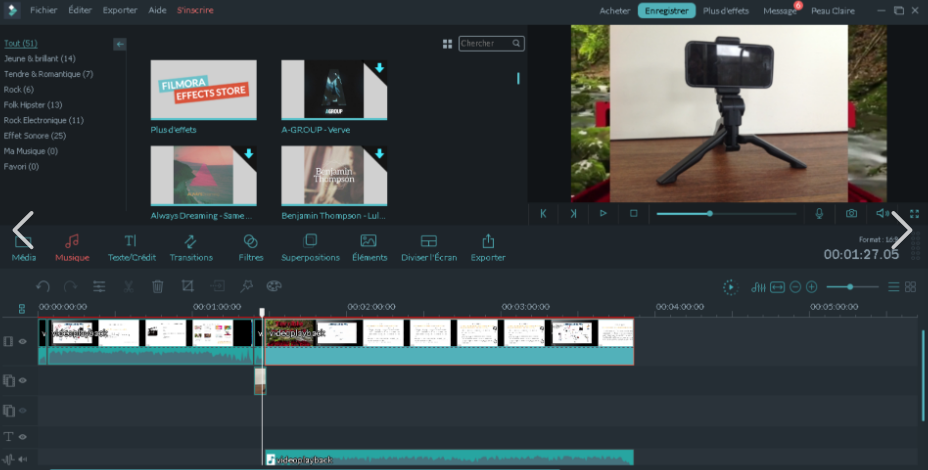Open the Filtres effects panel

coord(251,247)
